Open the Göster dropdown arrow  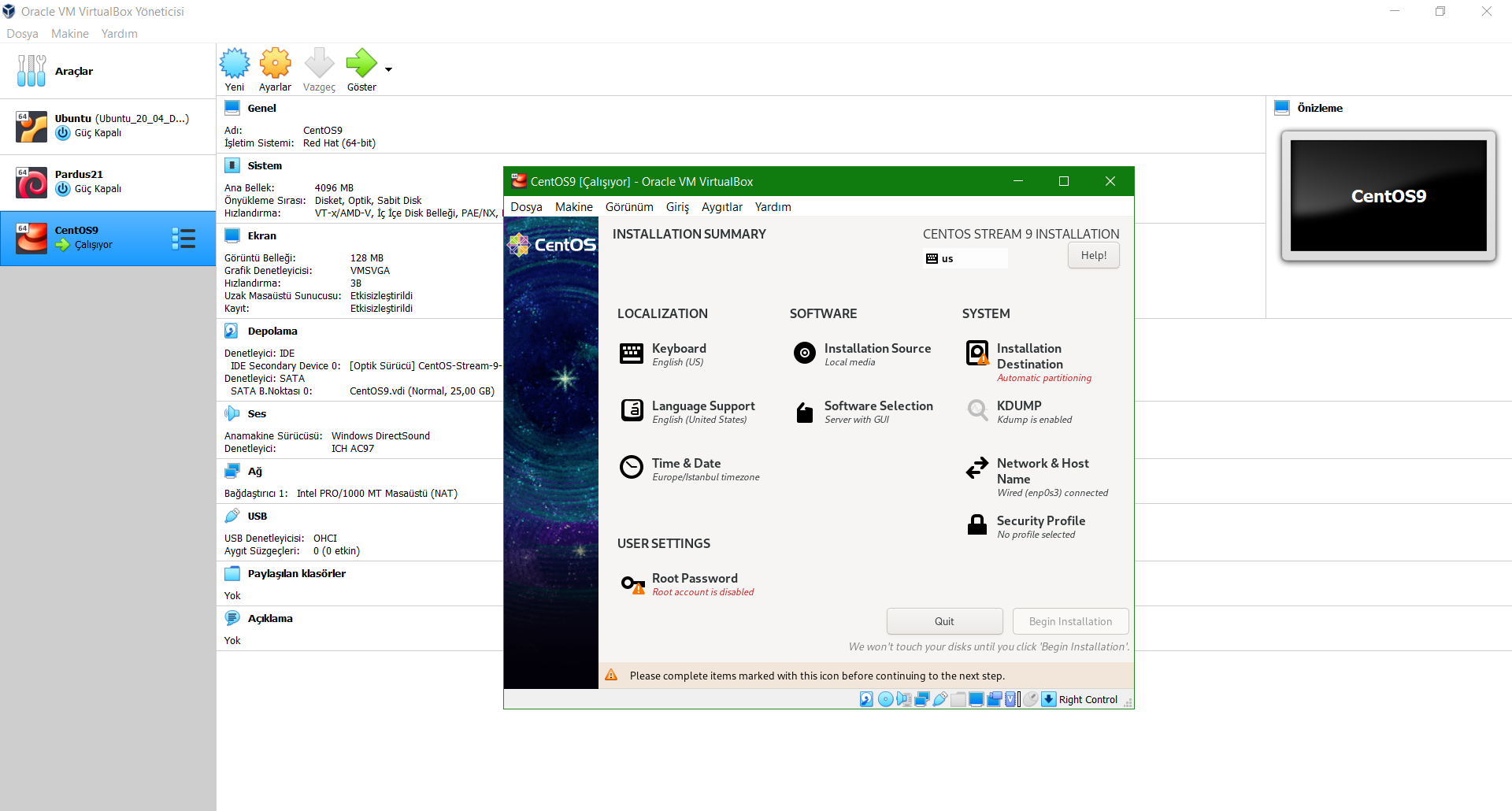(388, 69)
